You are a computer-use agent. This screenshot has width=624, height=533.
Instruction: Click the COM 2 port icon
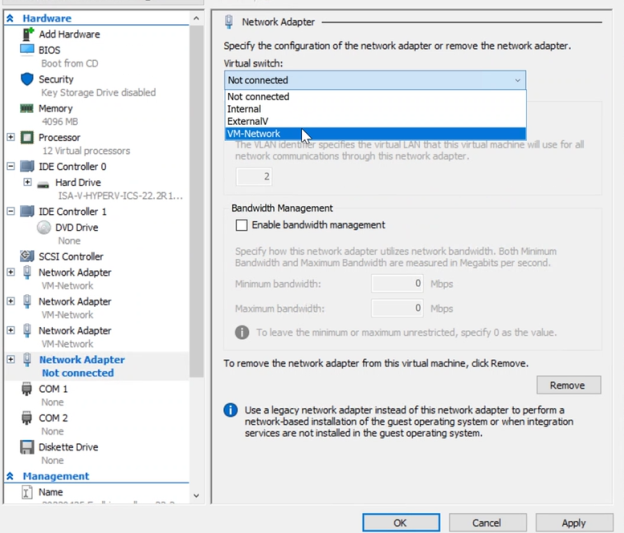click(x=27, y=418)
